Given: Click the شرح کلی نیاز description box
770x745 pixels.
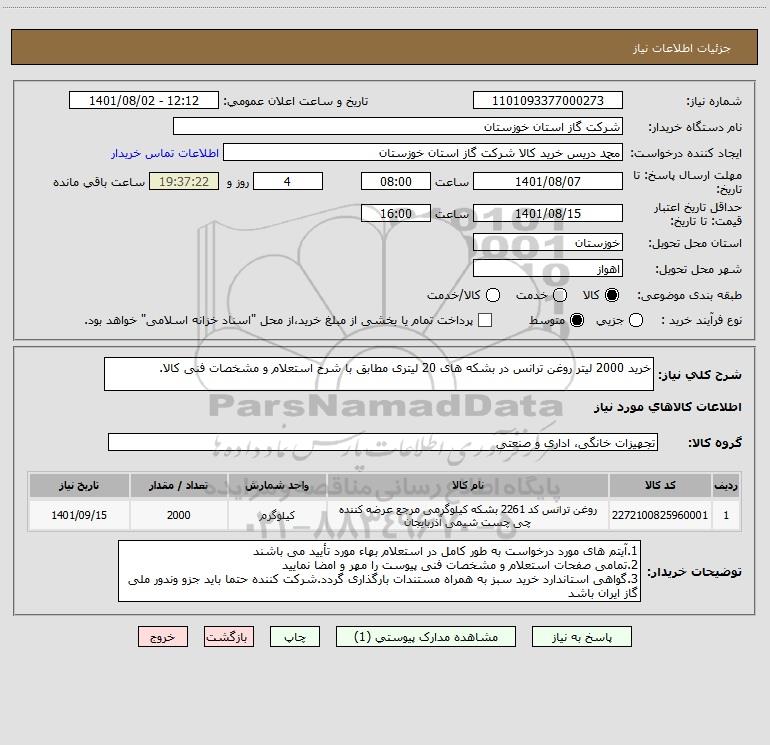Looking at the screenshot, I should (x=379, y=374).
